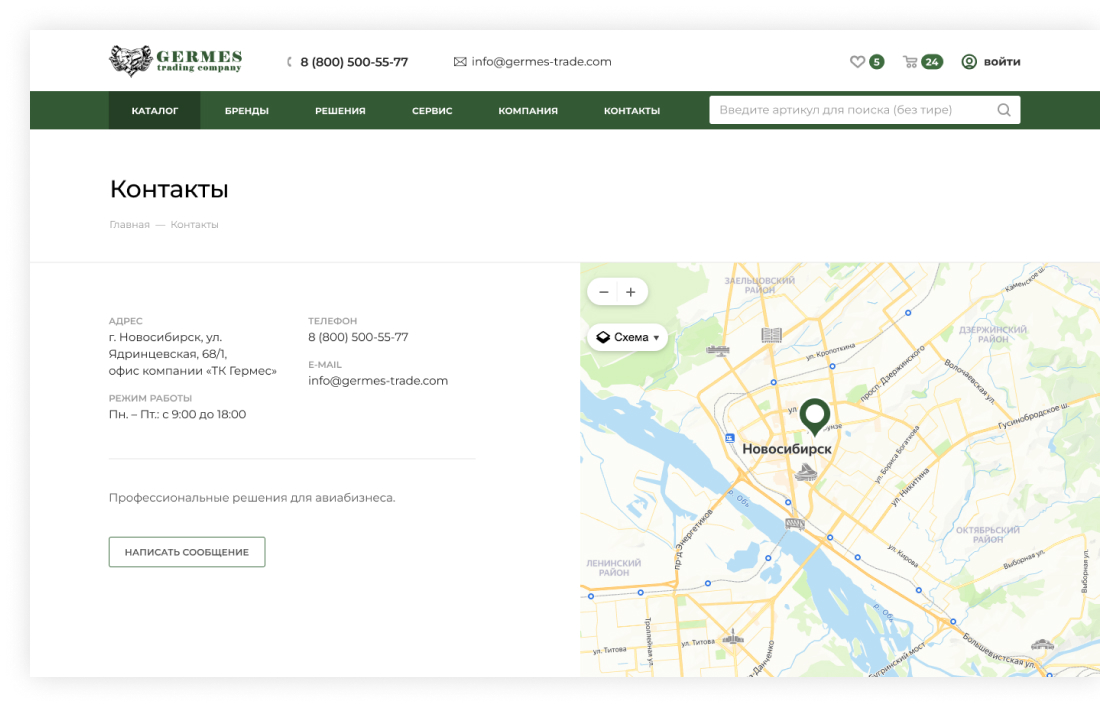Click the Контакты page heading
Screen dimensions: 1100x707
[x=169, y=189]
